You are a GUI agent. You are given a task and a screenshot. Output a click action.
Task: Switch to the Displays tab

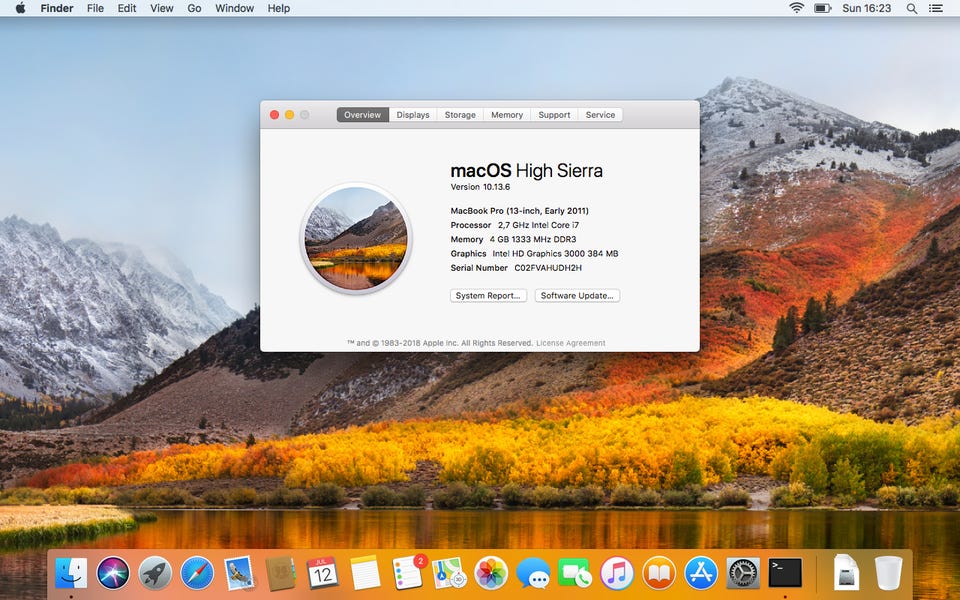[x=413, y=114]
